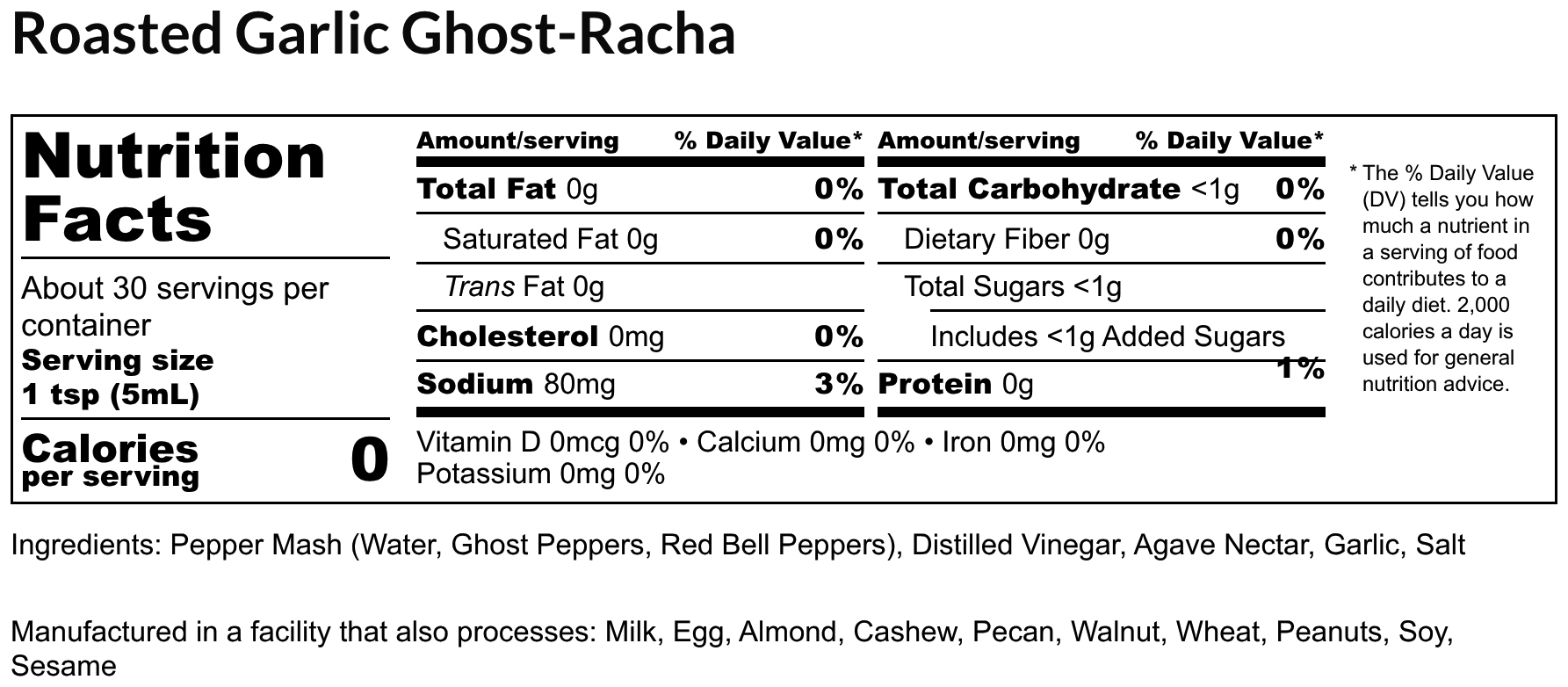Click the Nutrition Facts heading
Image resolution: width=1568 pixels, height=687 pixels.
pyautogui.click(x=174, y=187)
